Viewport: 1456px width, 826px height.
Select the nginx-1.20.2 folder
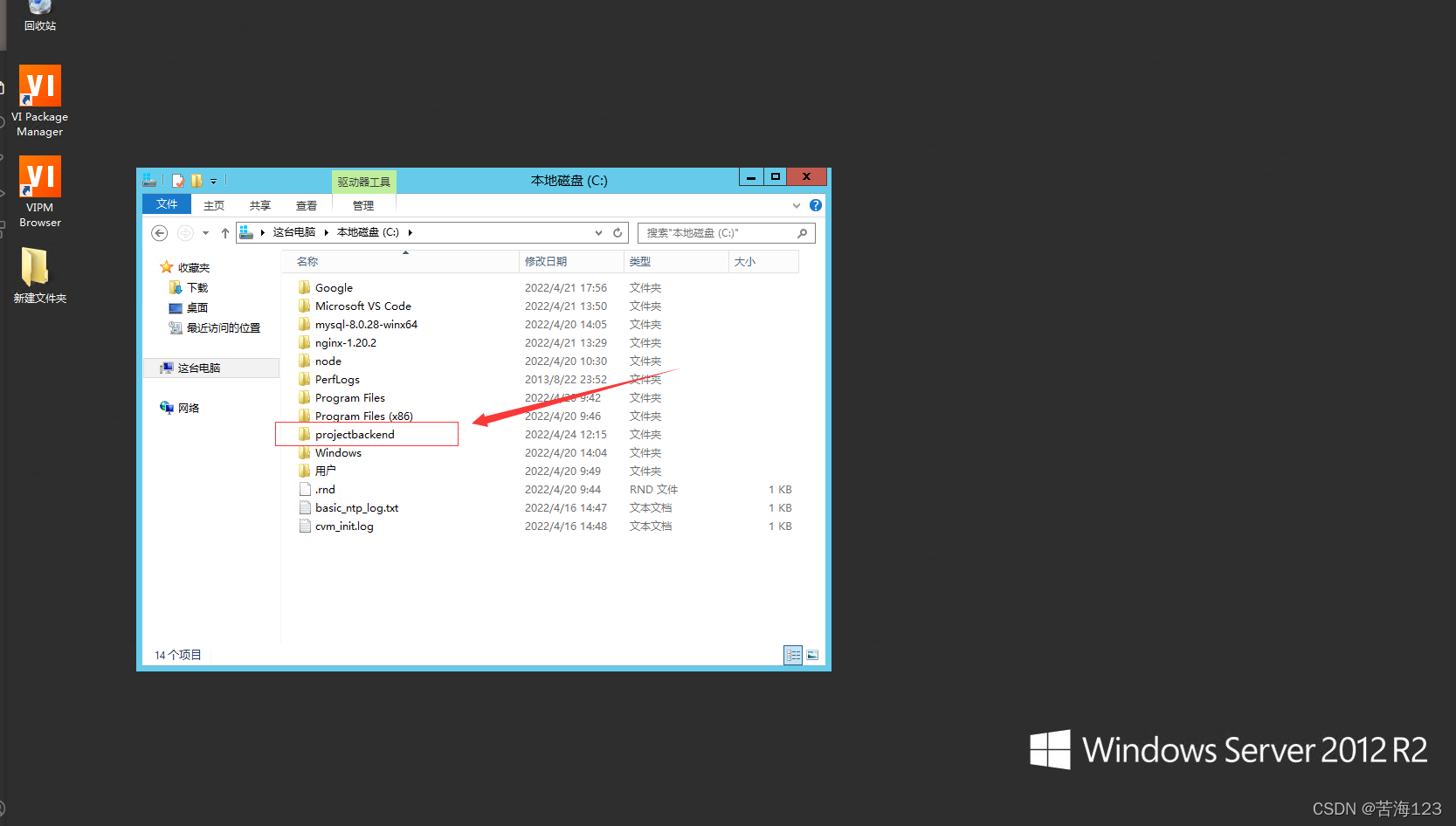pos(336,342)
